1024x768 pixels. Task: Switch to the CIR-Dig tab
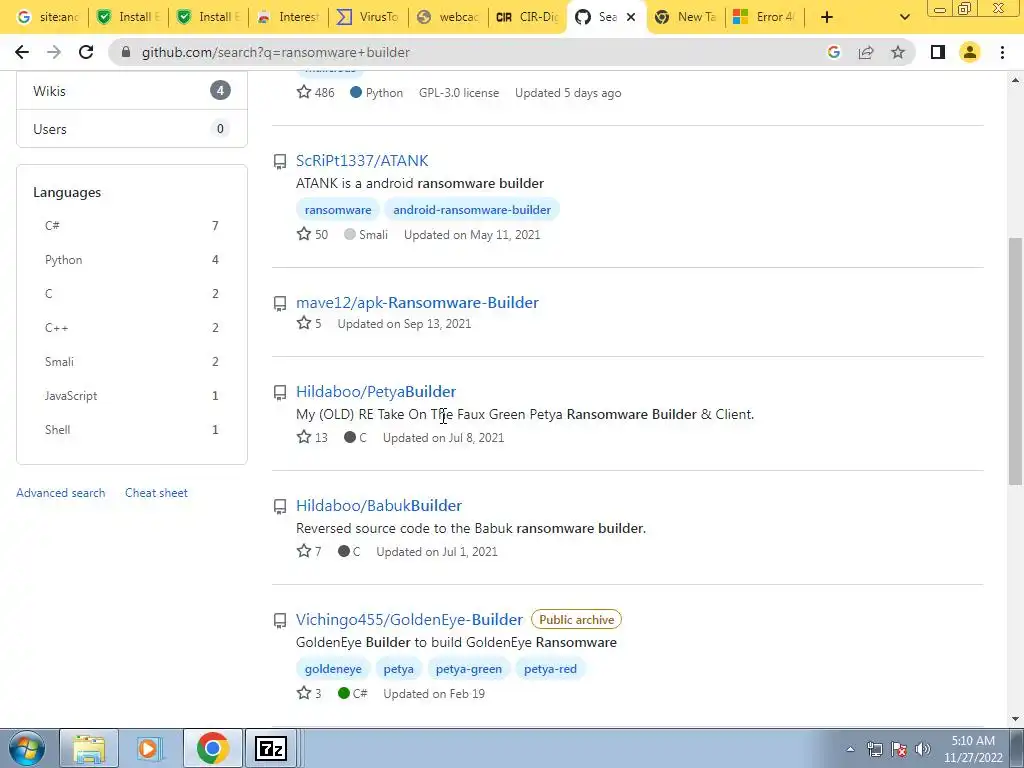527,17
